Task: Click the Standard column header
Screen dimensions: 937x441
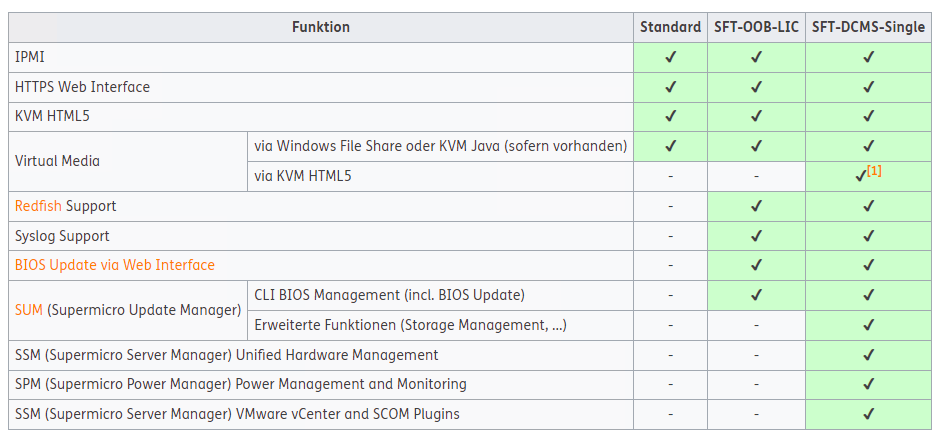Action: click(670, 27)
